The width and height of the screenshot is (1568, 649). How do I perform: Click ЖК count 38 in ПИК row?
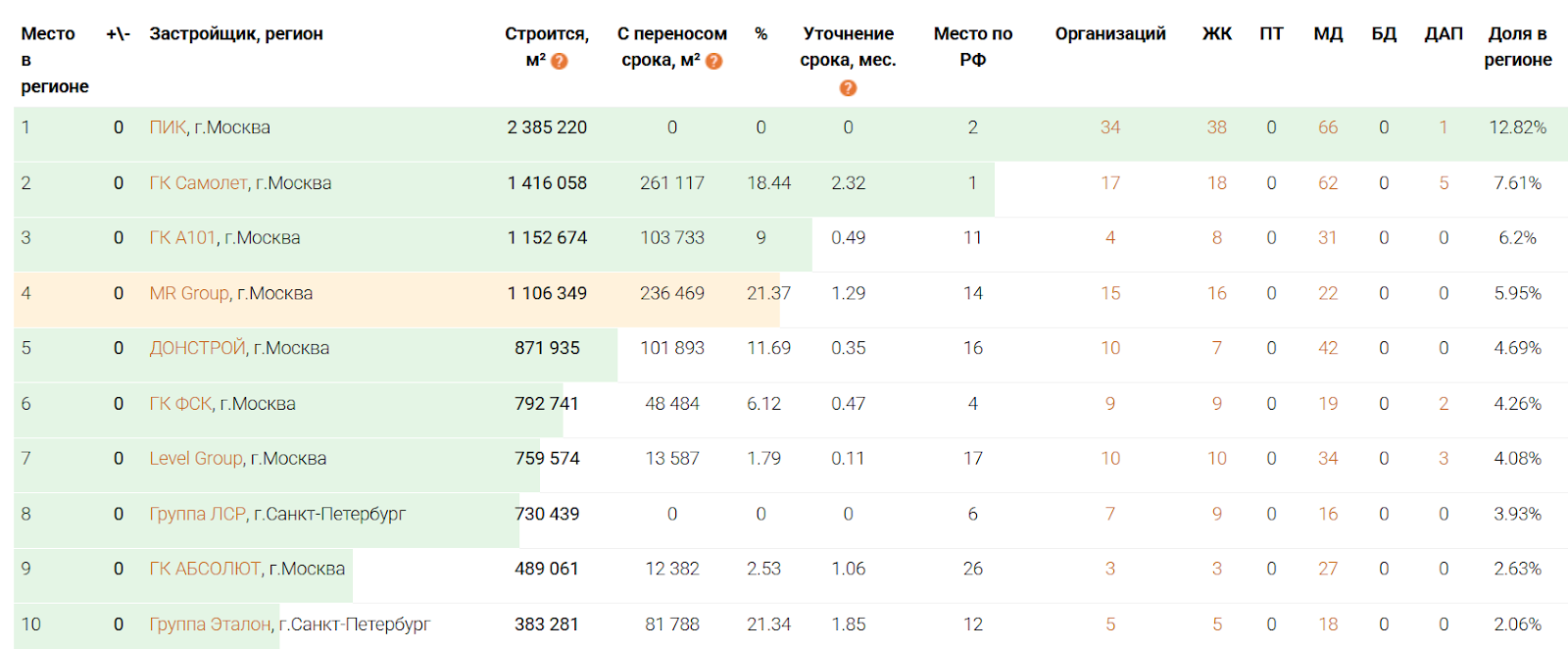pyautogui.click(x=1217, y=127)
